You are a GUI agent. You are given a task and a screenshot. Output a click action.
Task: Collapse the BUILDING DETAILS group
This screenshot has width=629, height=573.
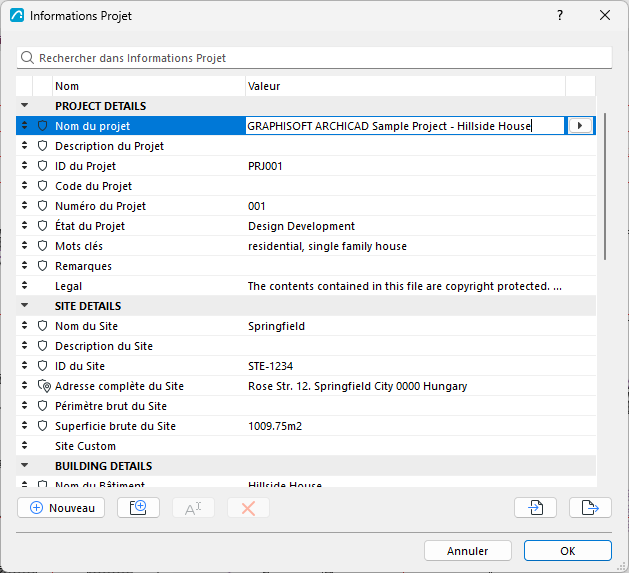coord(24,465)
